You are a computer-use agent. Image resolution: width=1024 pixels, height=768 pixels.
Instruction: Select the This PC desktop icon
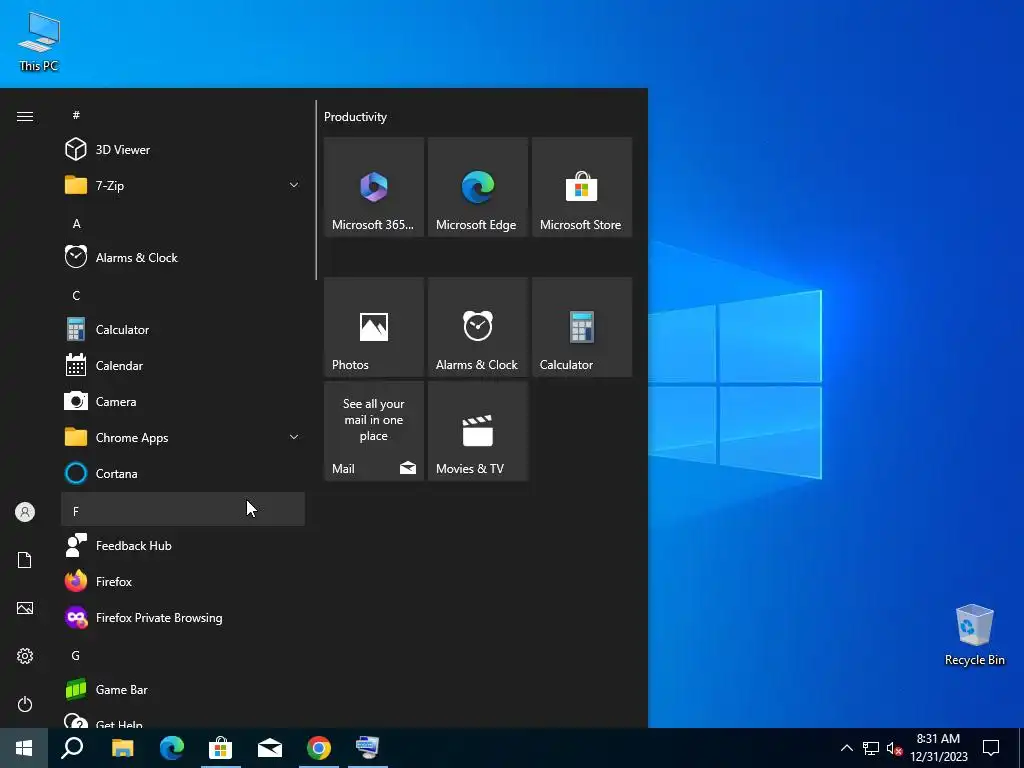pos(39,41)
